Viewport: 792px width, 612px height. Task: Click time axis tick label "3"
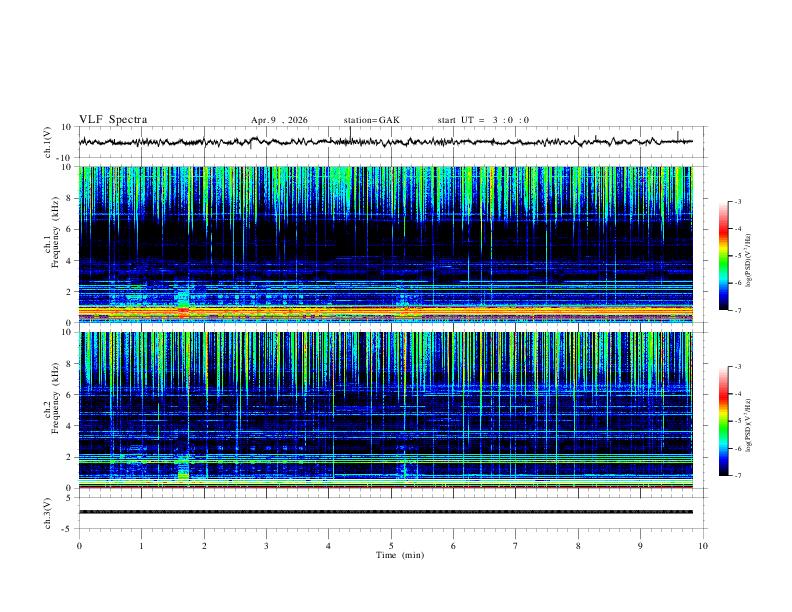[266, 546]
